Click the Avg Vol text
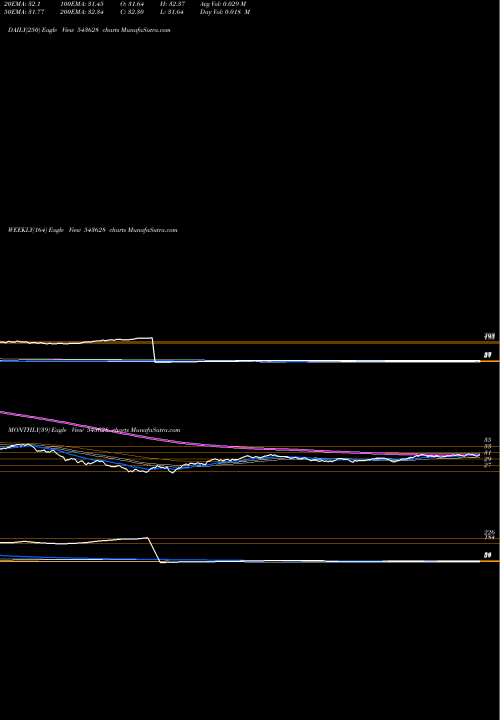The width and height of the screenshot is (500, 720). (223, 4)
